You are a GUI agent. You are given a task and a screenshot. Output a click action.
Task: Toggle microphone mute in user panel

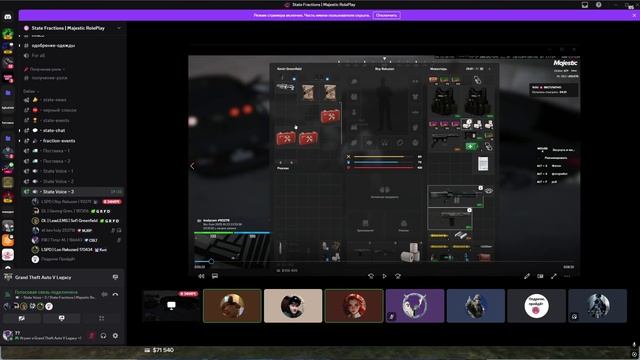(91, 336)
